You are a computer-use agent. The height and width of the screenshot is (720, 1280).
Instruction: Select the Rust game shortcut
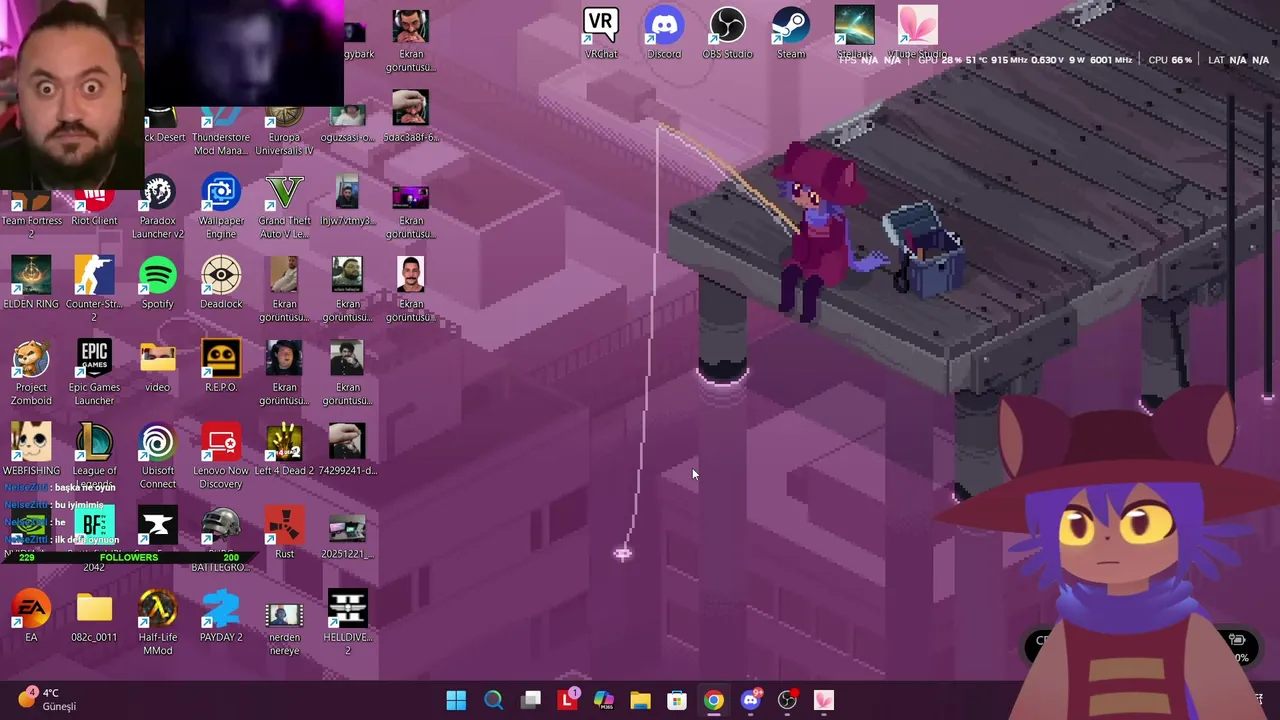tap(284, 533)
